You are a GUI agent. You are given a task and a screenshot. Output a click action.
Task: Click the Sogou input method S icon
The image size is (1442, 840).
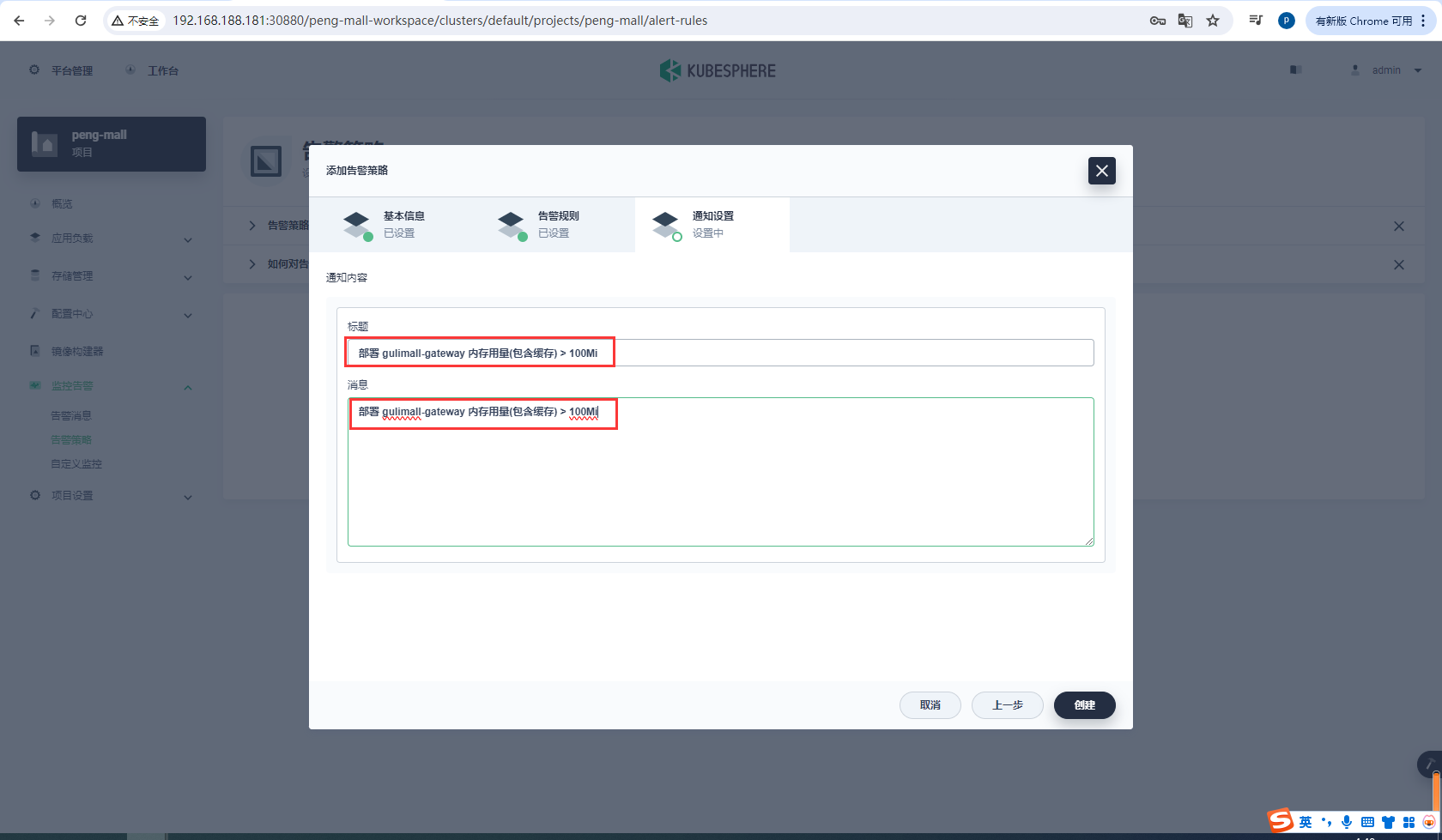[x=1281, y=821]
